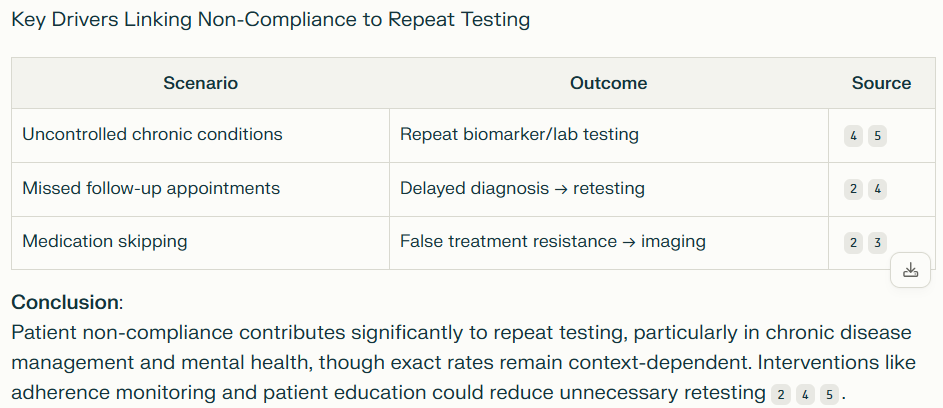Click citation 4 in Missed follow-up appointments row
This screenshot has height=408, width=943.
(x=877, y=189)
